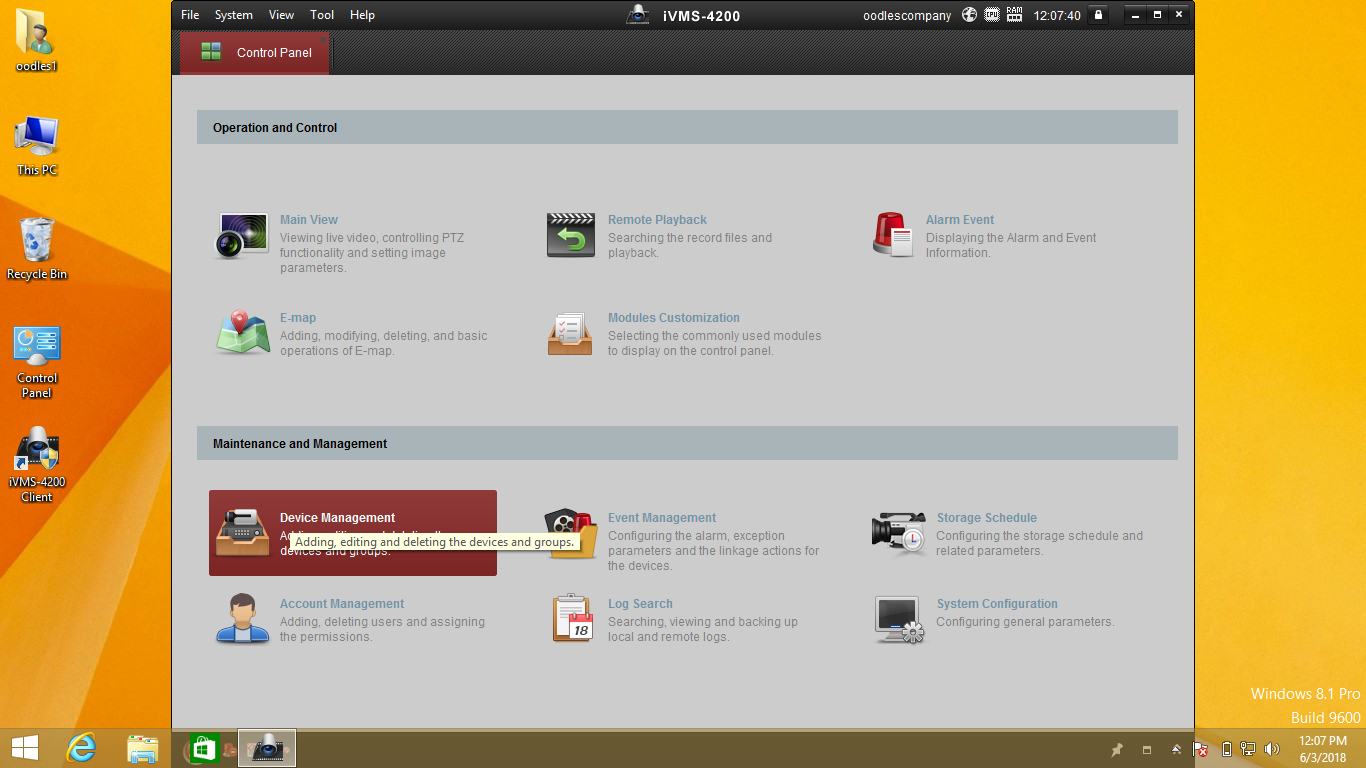Click the Device Management title text
Screen dimensions: 1366x768
coord(337,518)
